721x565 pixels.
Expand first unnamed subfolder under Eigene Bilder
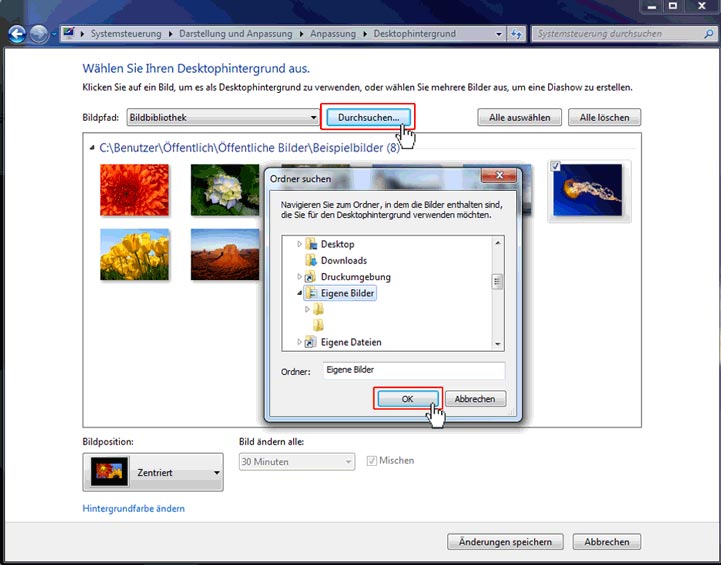pos(307,309)
